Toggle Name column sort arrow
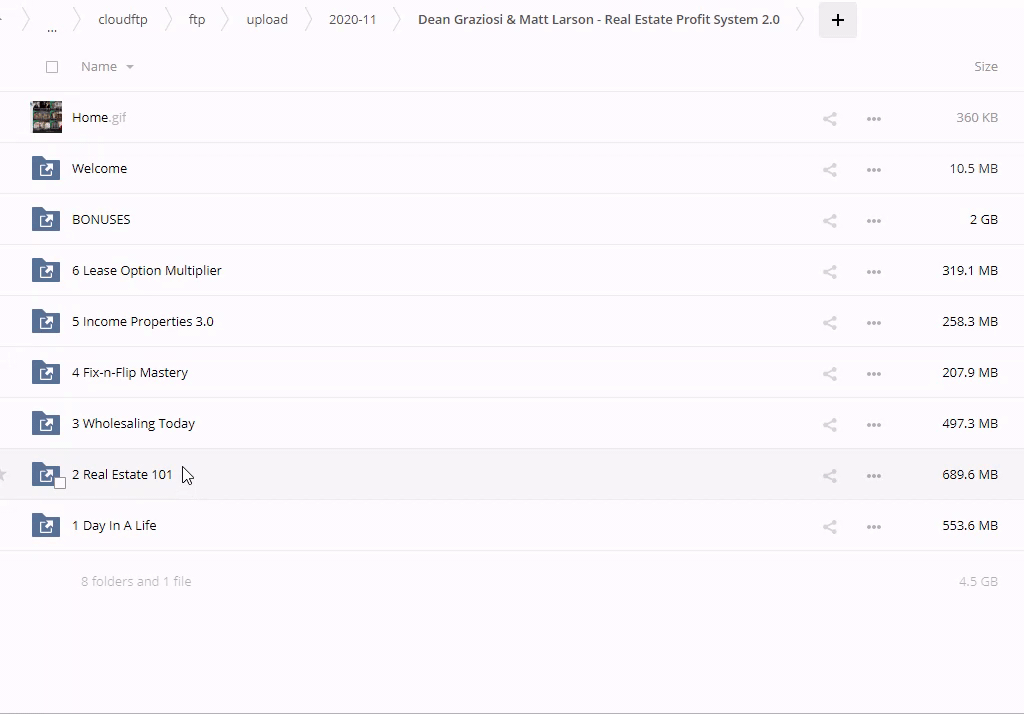Viewport: 1024px width, 714px height. click(130, 67)
